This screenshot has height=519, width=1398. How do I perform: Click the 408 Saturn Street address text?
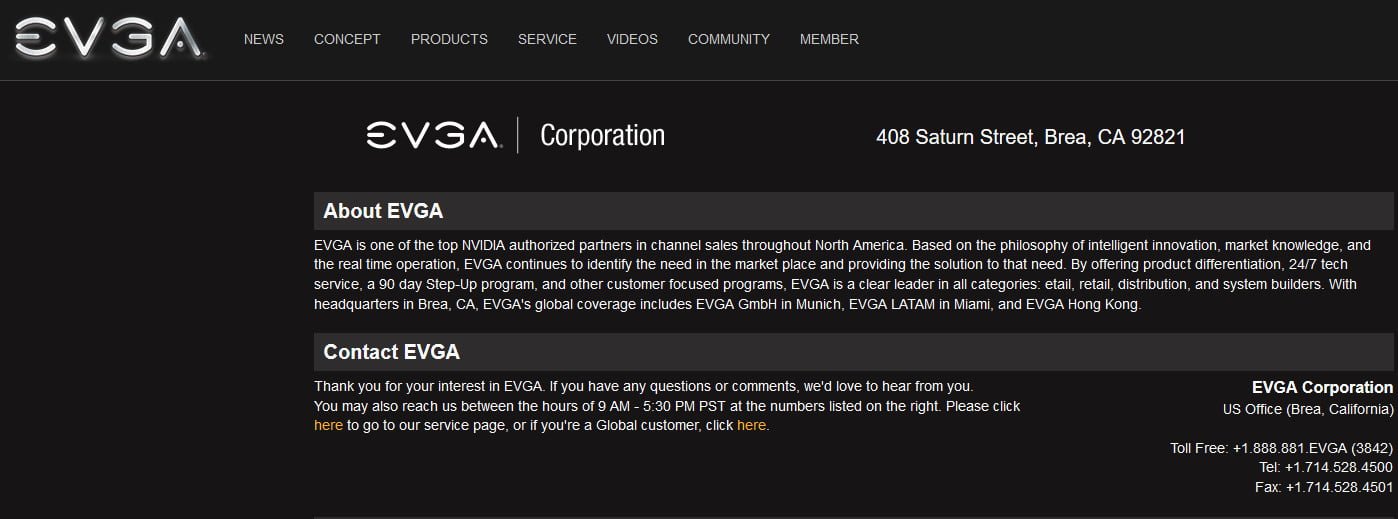click(1030, 137)
